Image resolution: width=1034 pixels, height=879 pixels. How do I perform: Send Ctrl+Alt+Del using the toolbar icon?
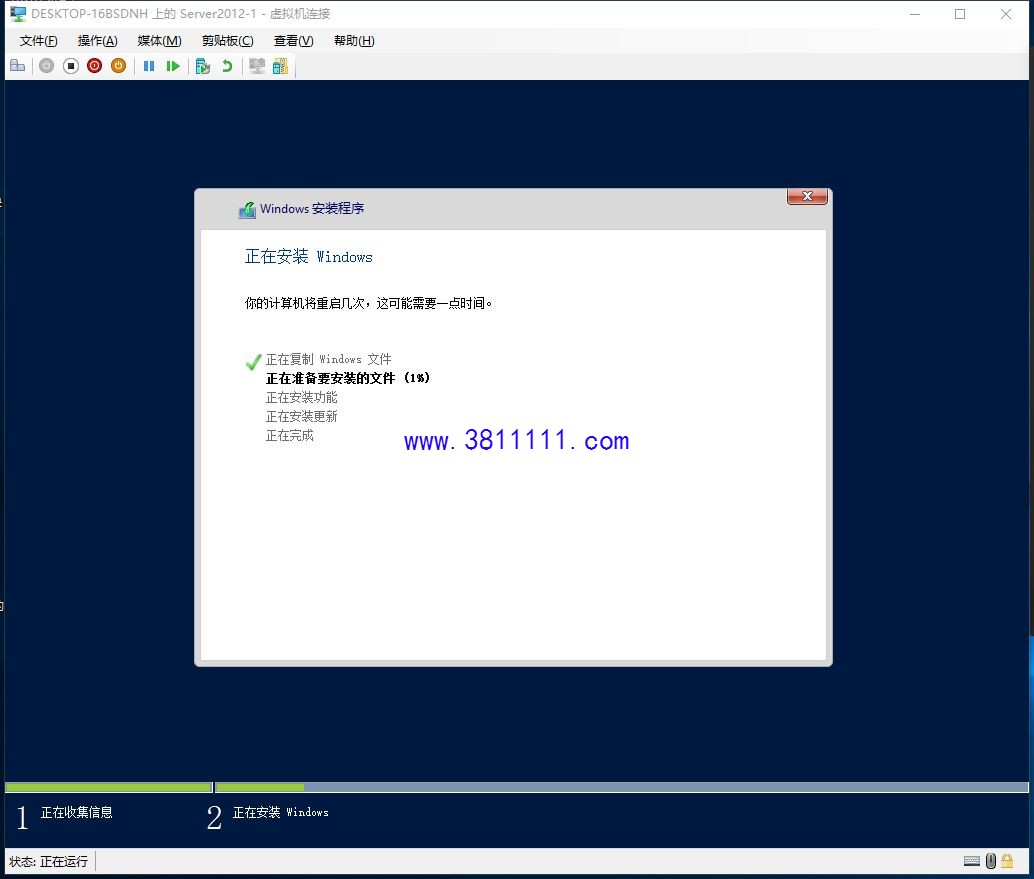coord(18,66)
